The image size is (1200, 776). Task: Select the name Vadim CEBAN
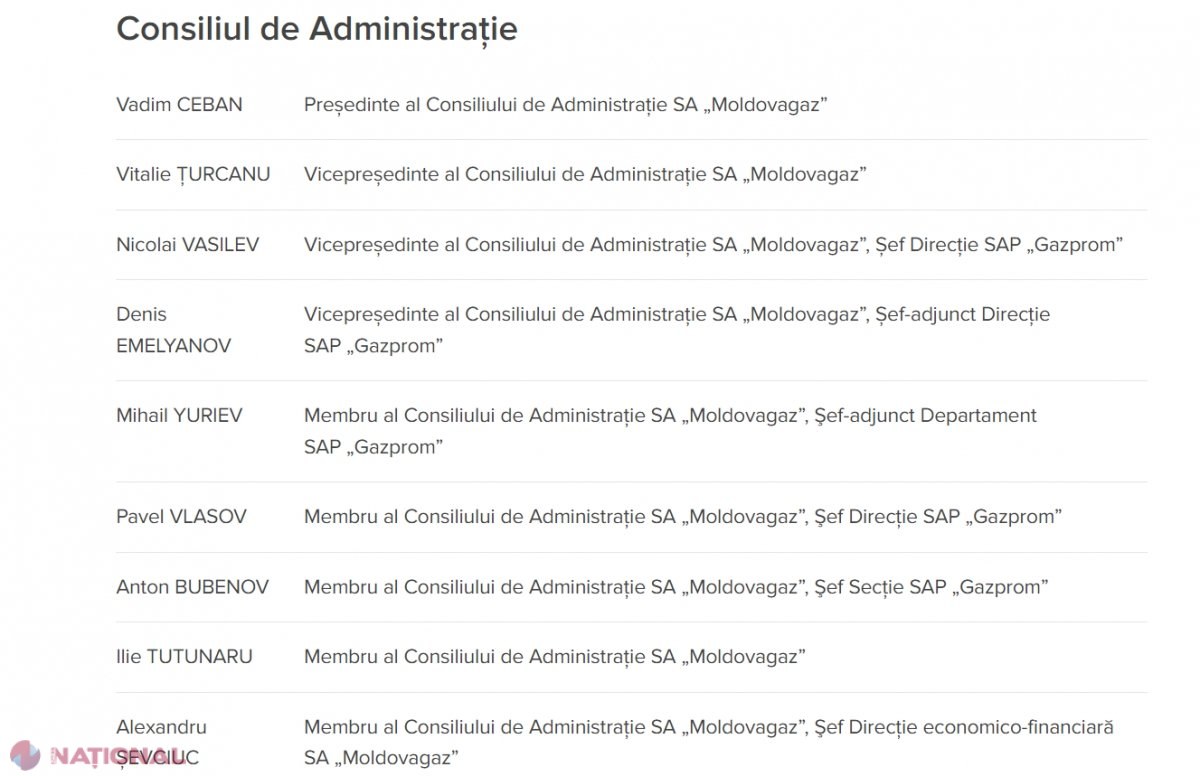[179, 105]
